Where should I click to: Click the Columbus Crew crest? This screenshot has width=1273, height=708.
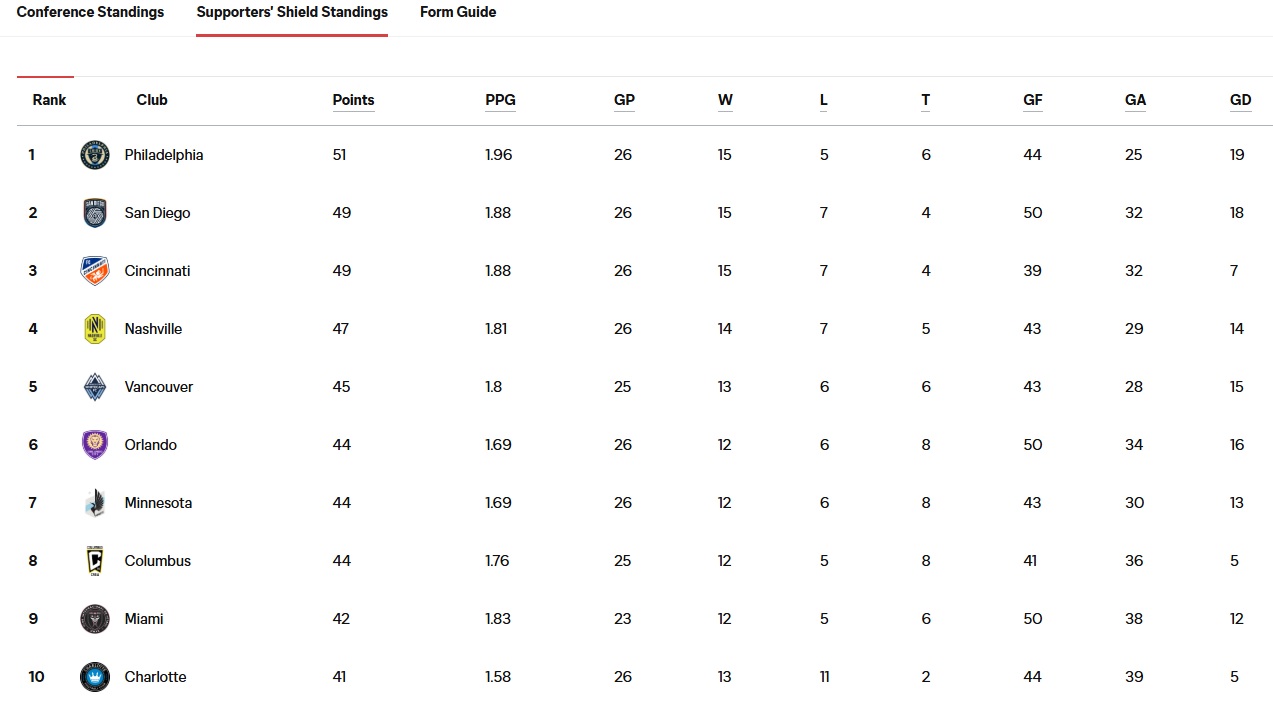click(x=95, y=561)
